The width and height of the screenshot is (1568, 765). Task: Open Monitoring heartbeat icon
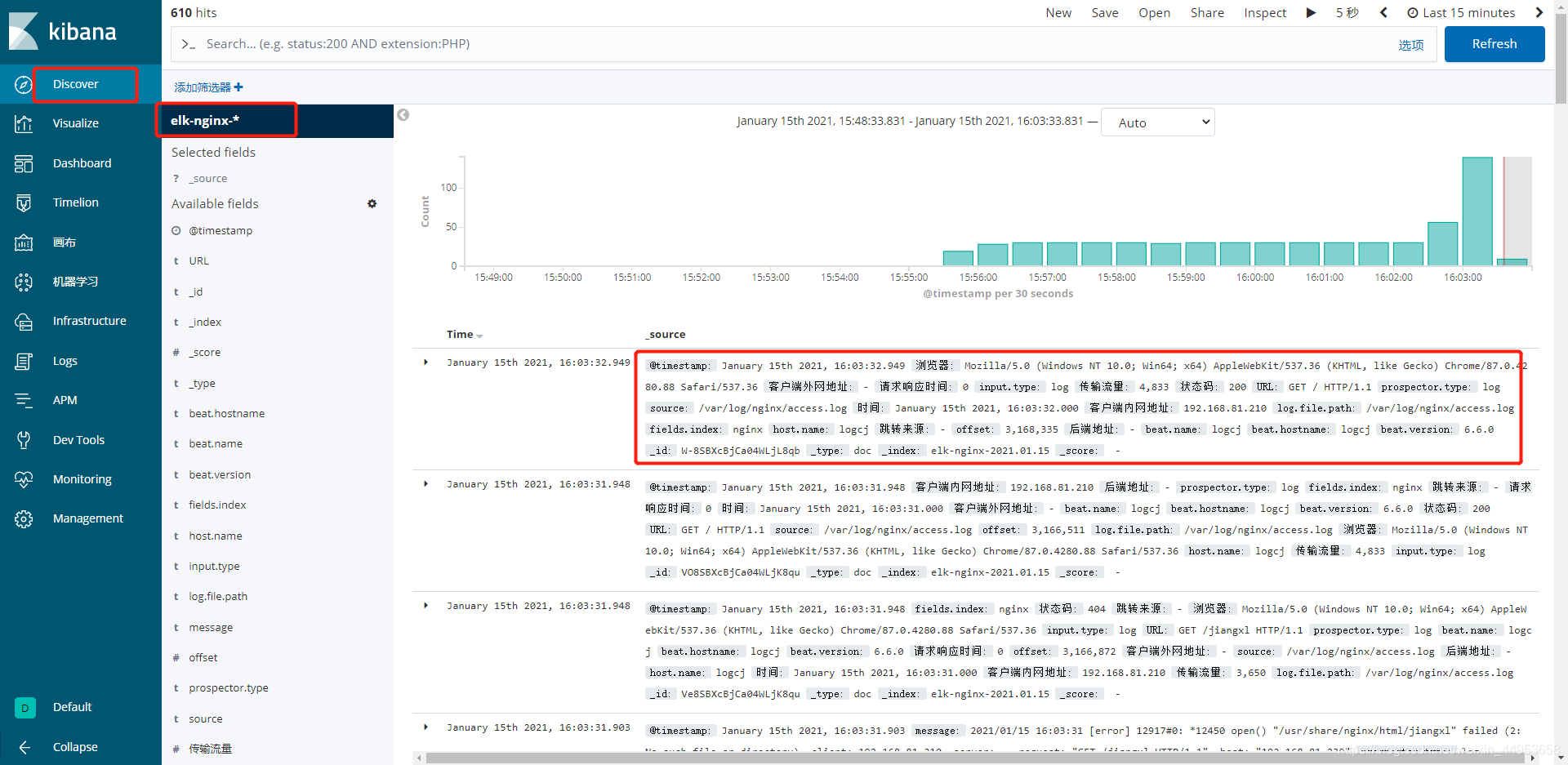click(x=24, y=479)
